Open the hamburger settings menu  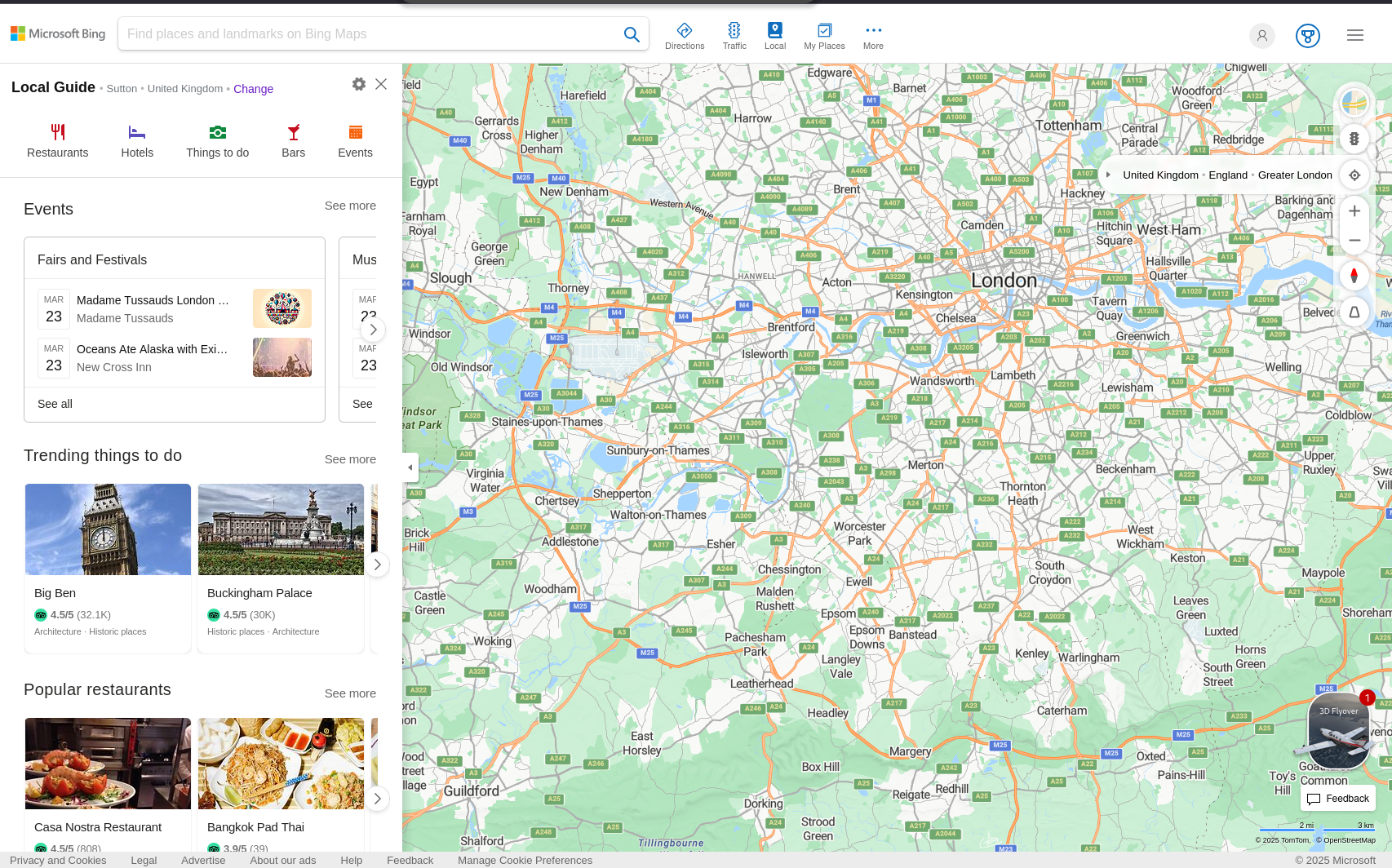[1355, 35]
